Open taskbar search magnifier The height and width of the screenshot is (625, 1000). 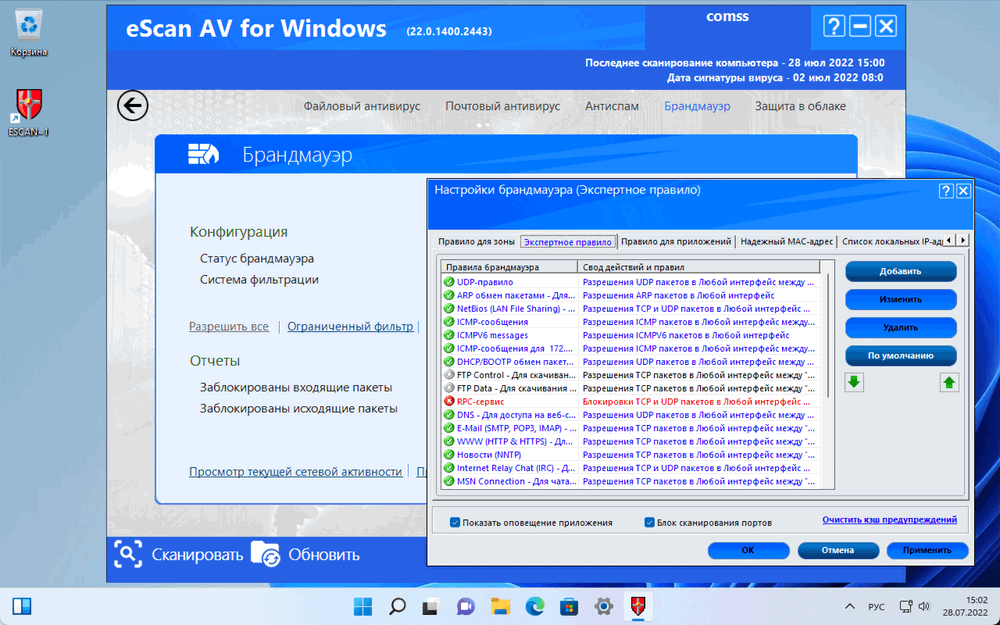coord(397,606)
